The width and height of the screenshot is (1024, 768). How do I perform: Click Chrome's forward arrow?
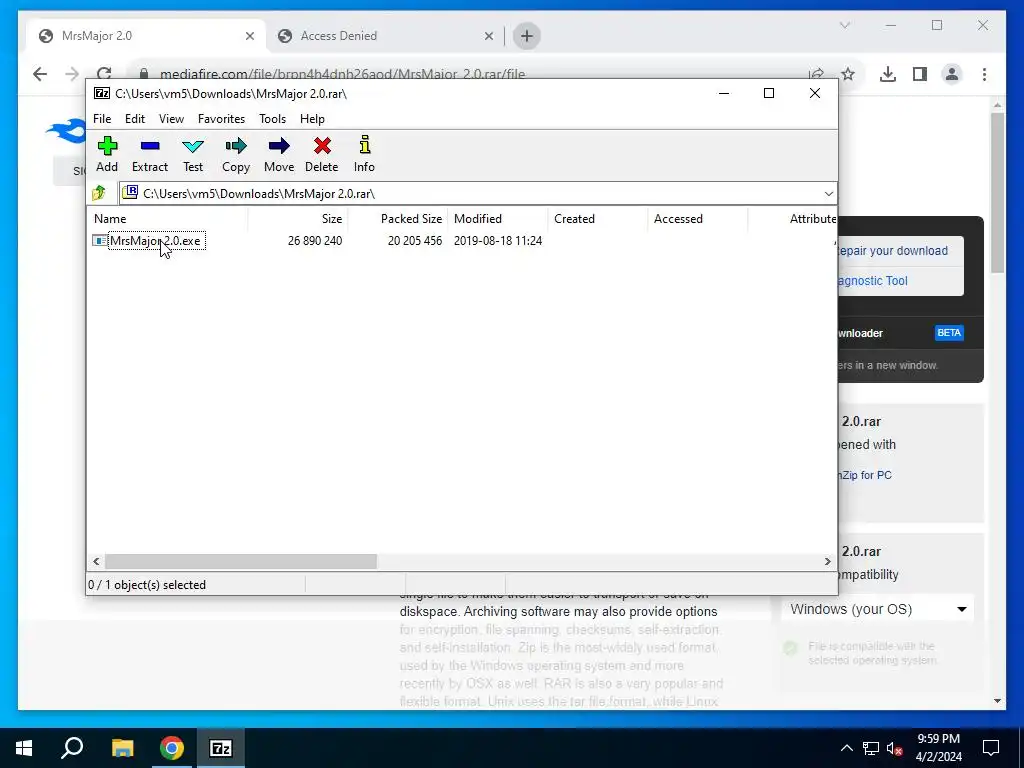tap(72, 74)
